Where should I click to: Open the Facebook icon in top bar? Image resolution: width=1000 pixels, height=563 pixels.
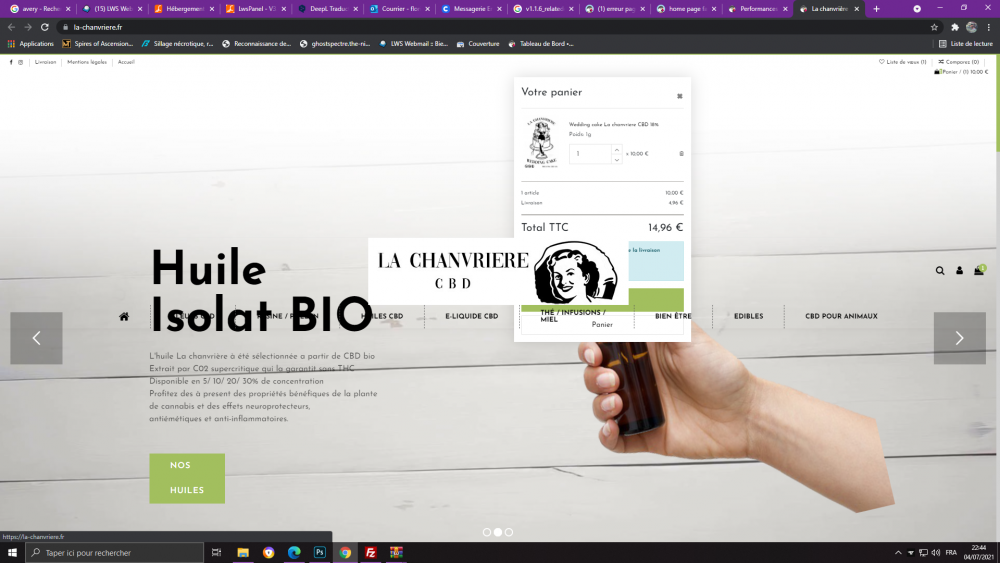point(11,62)
